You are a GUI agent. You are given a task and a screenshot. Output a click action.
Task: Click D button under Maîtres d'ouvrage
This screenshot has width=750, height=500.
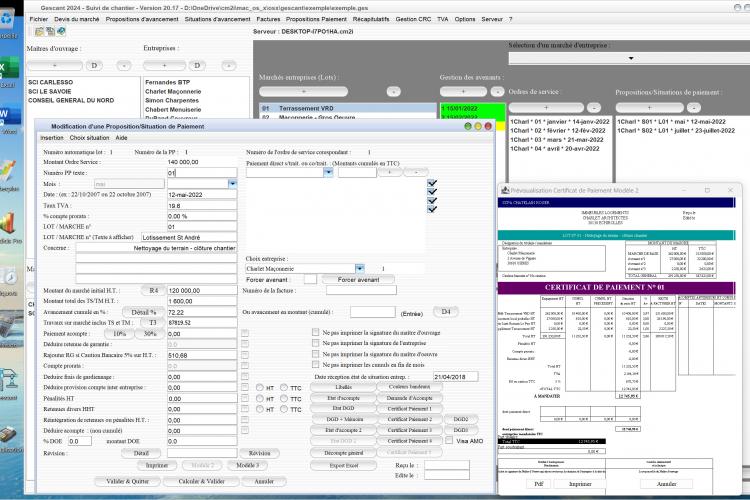click(94, 66)
